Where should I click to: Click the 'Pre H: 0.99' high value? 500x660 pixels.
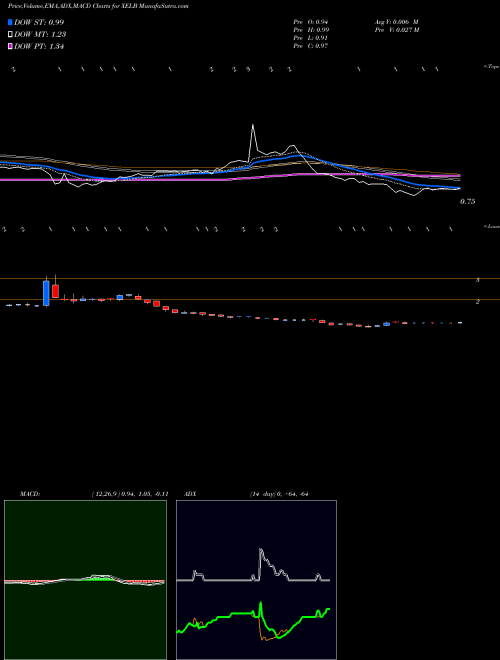tap(311, 30)
